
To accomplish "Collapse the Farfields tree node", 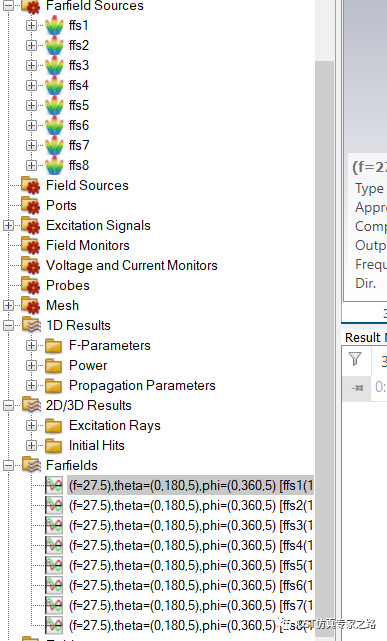I will (8, 466).
